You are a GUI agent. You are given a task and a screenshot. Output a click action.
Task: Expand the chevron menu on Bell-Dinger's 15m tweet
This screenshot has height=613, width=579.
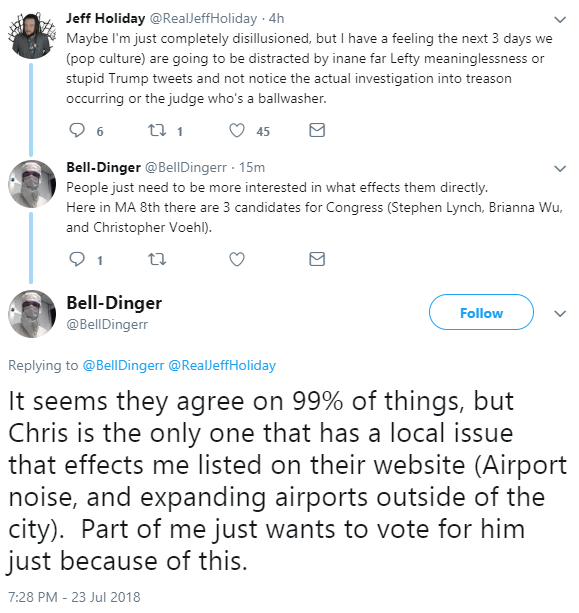(560, 168)
